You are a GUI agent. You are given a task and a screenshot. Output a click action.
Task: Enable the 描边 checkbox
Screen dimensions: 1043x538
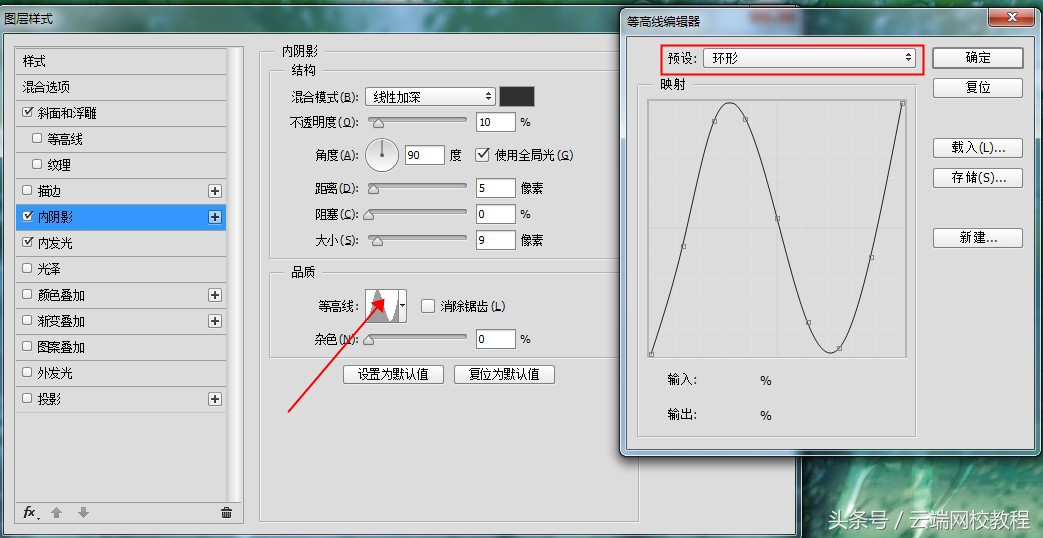(27, 190)
